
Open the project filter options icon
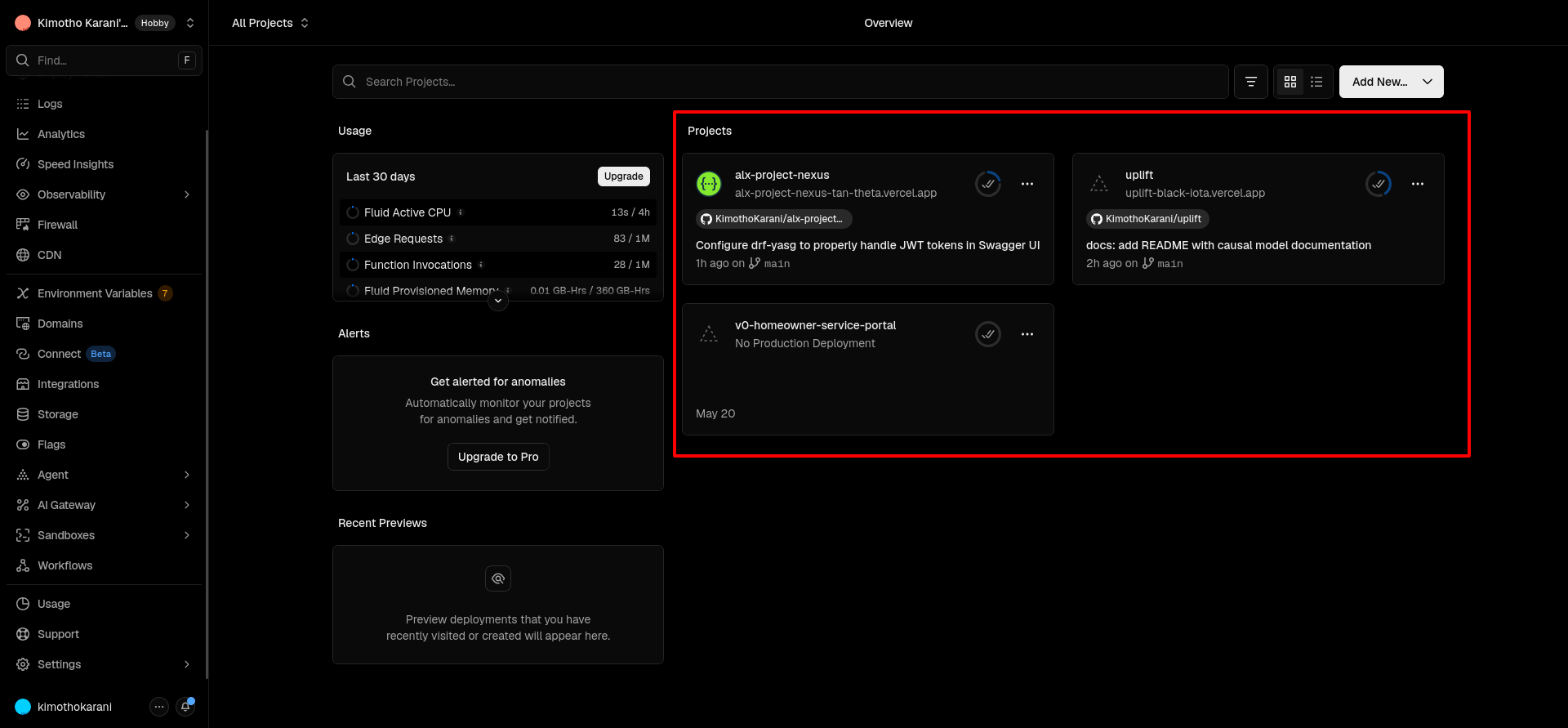pyautogui.click(x=1250, y=82)
